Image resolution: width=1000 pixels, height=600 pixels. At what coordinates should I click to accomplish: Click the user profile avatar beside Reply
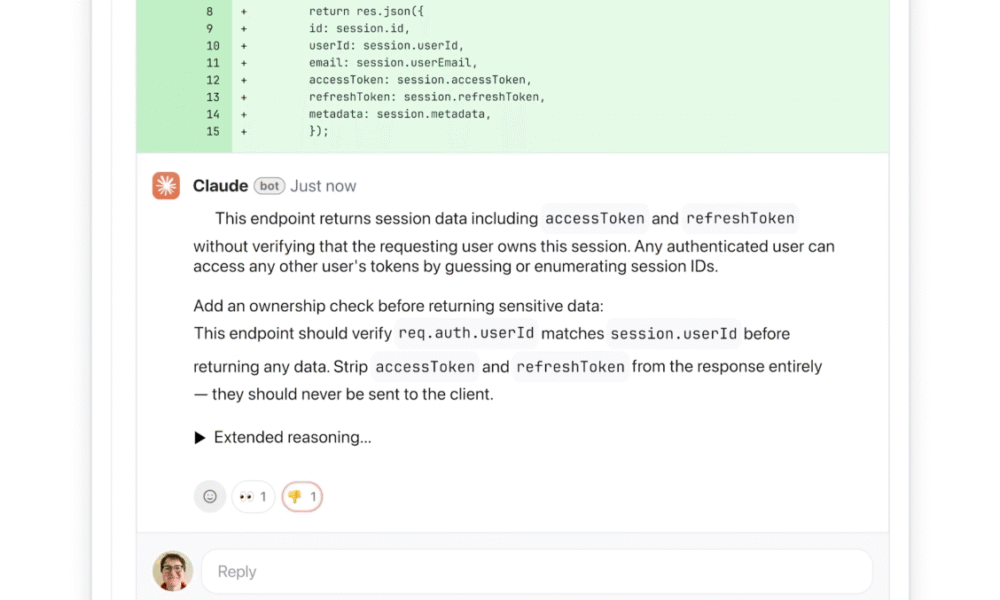point(172,571)
